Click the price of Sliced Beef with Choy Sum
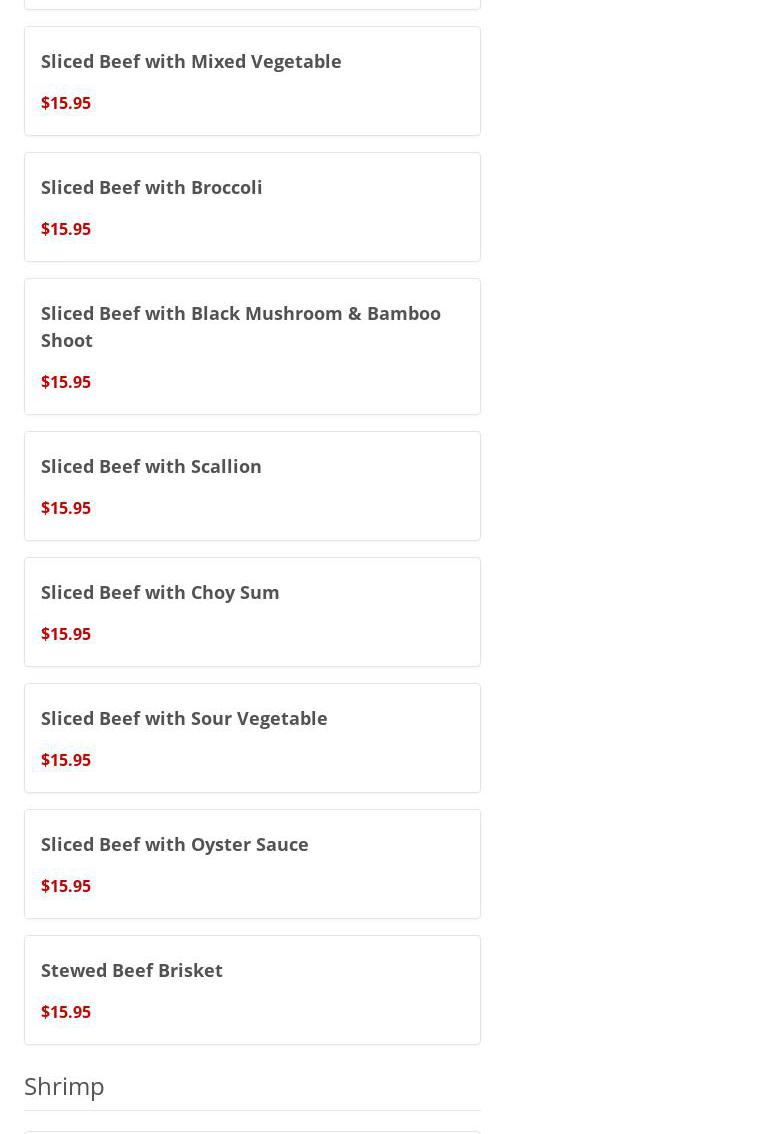The width and height of the screenshot is (770, 1134). coord(66,634)
